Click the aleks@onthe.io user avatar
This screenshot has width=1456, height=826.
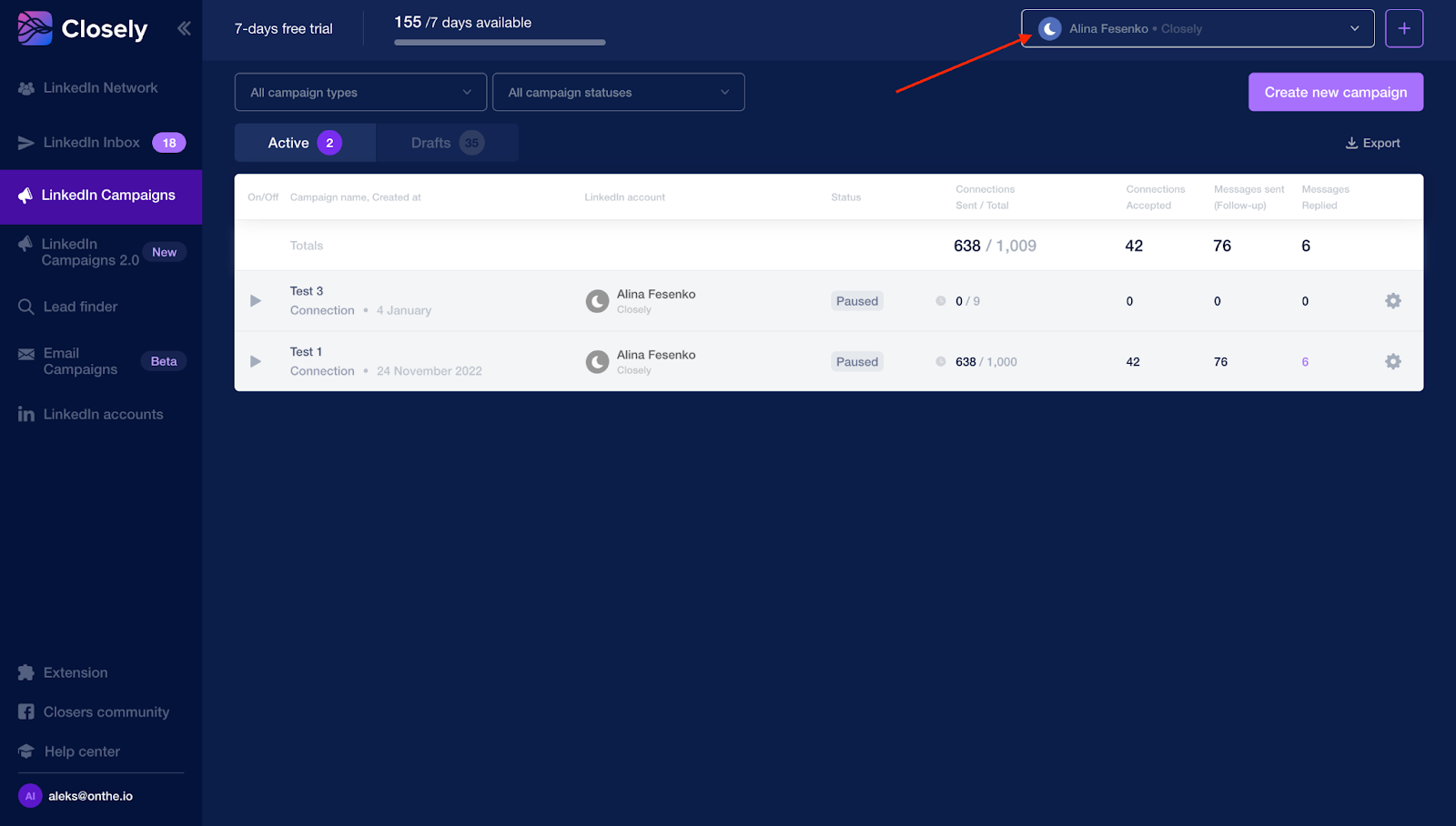click(30, 796)
